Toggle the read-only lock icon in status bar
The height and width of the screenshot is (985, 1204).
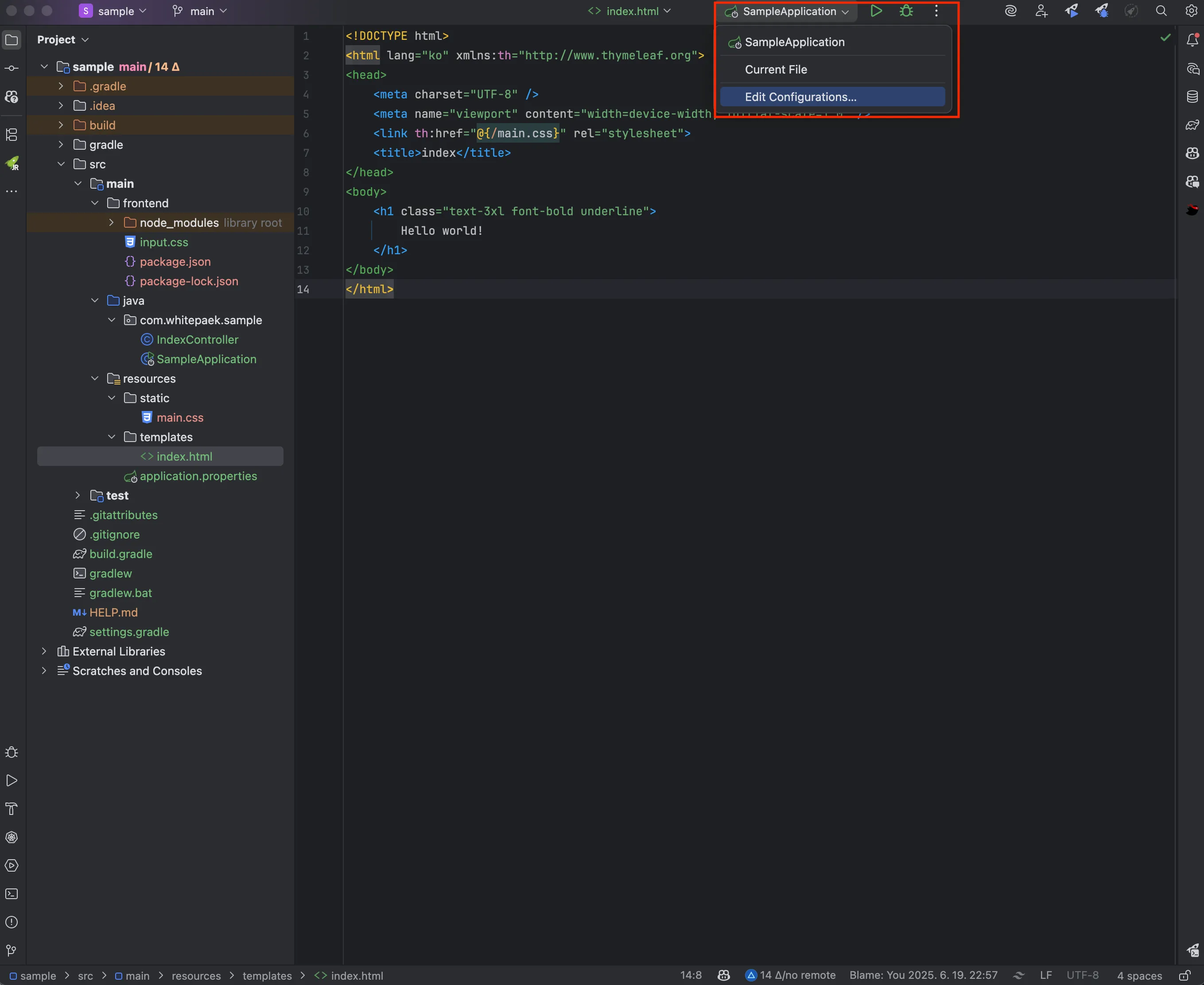tap(1185, 975)
